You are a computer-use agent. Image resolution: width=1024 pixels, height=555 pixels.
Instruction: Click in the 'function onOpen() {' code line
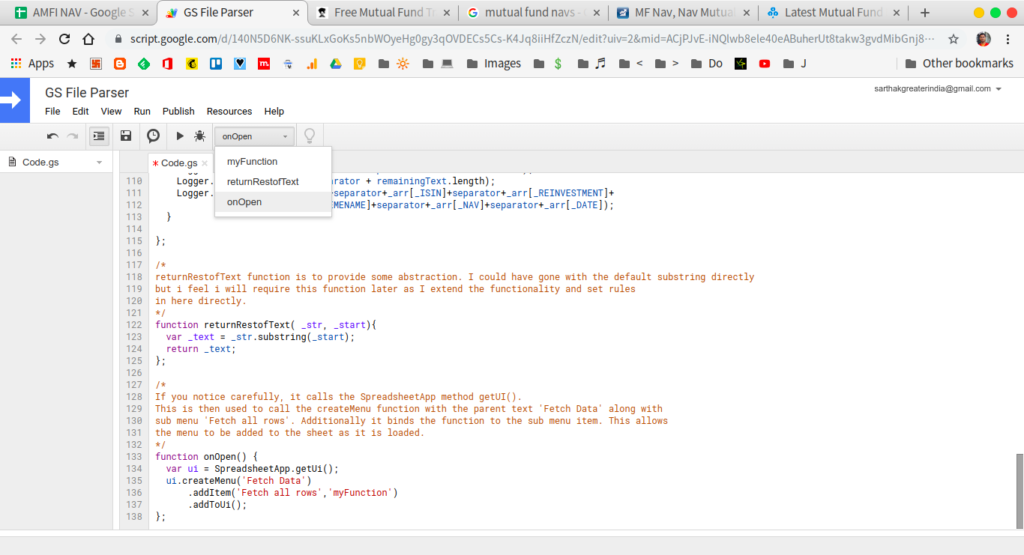pos(206,457)
